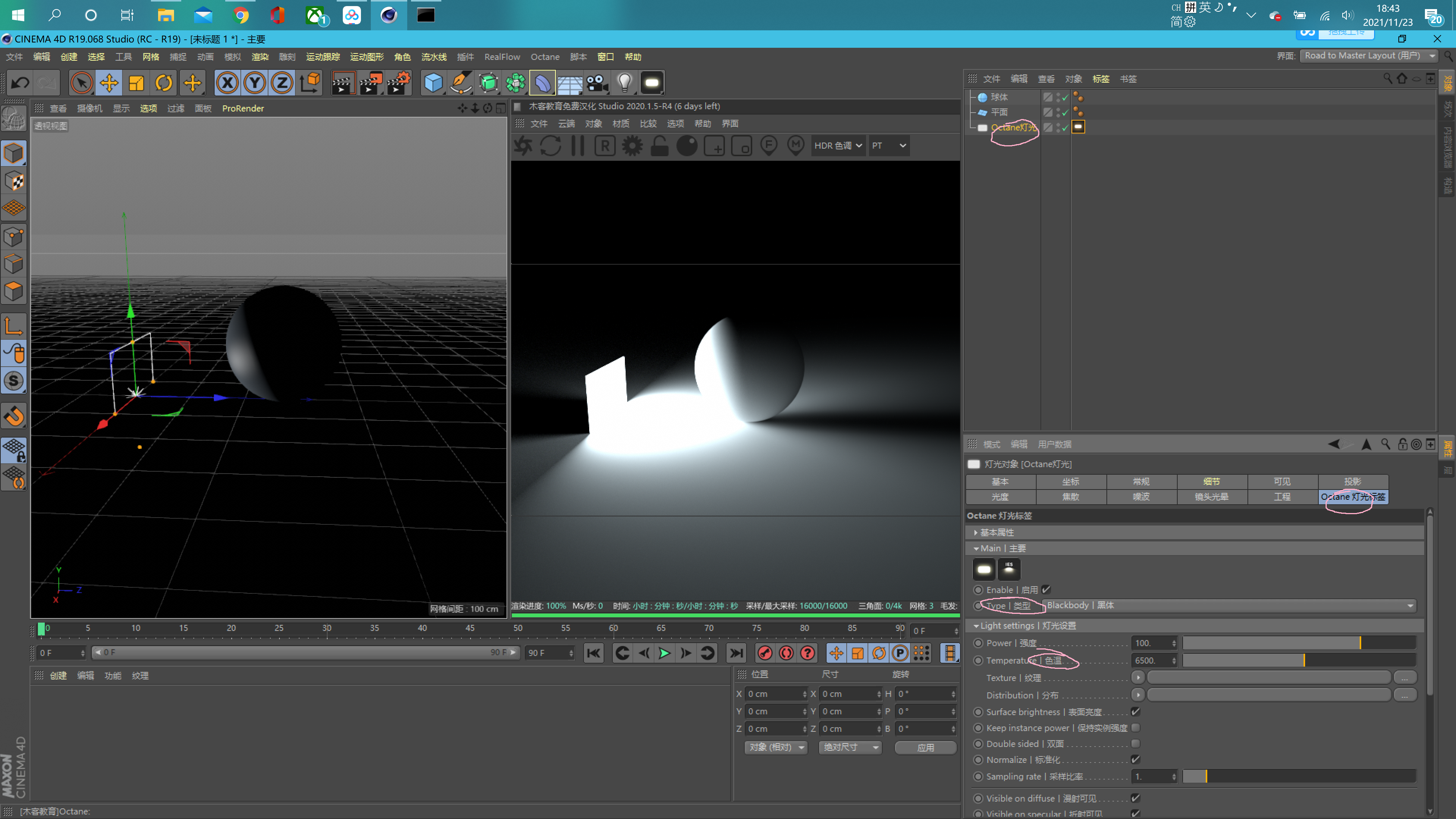
Task: Click the Temperature slider bar
Action: pos(1300,660)
